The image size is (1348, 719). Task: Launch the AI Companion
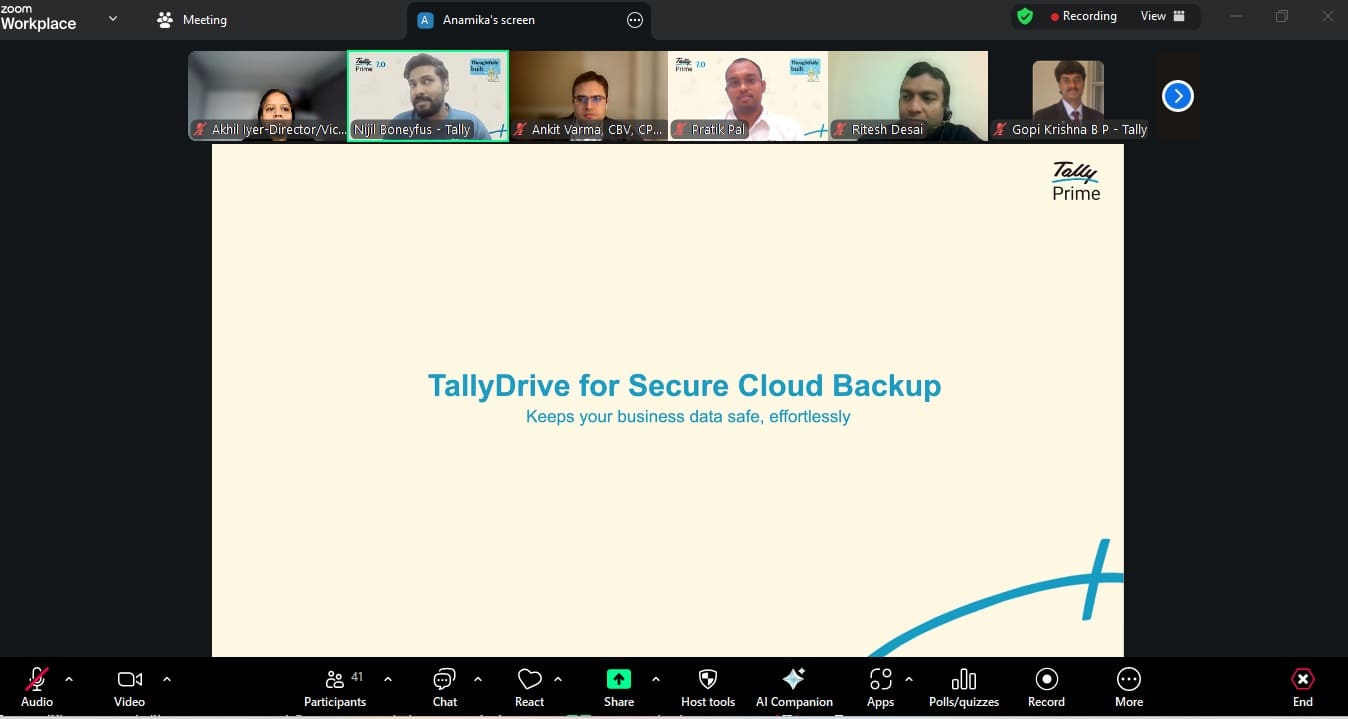click(794, 688)
